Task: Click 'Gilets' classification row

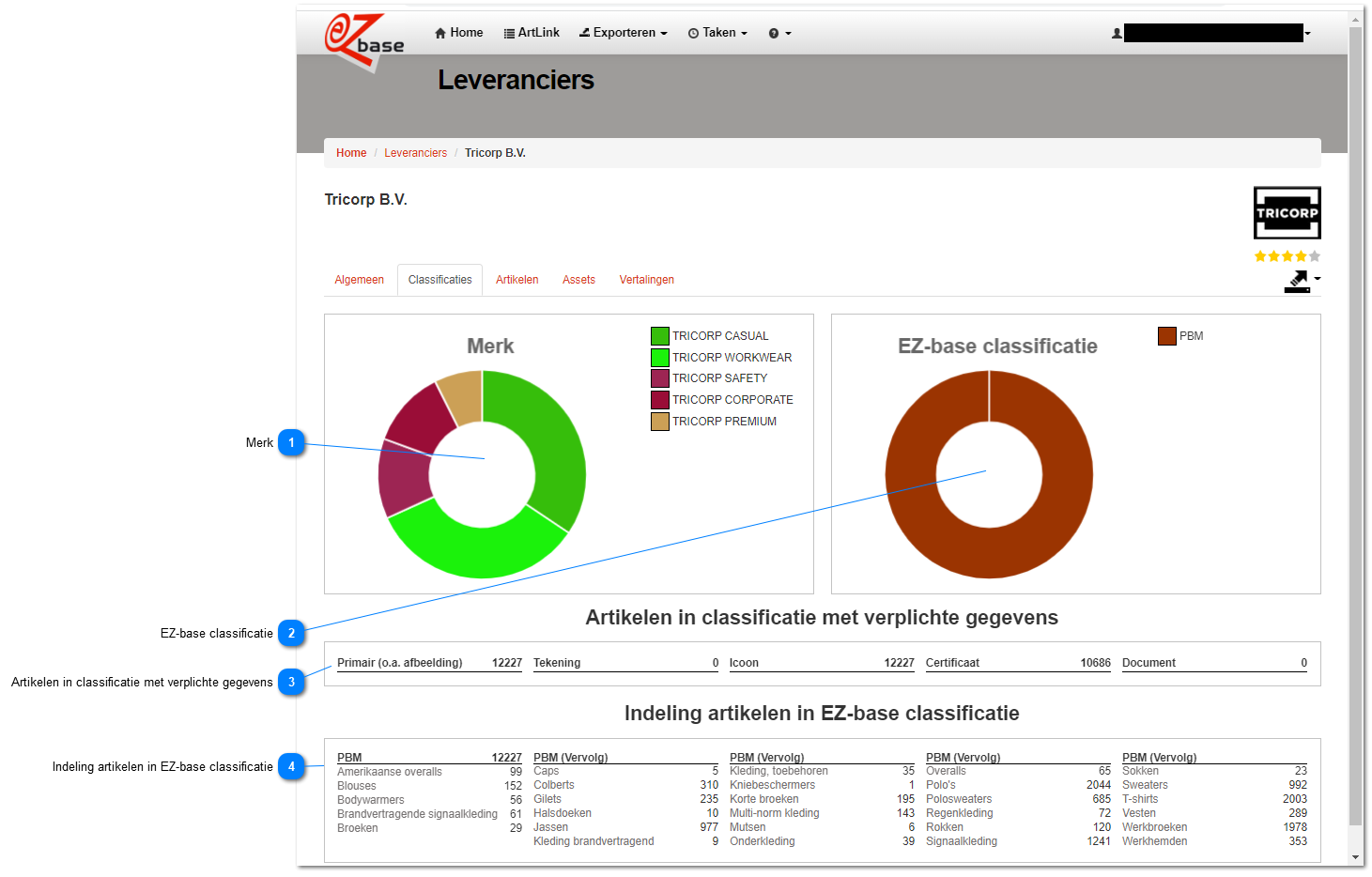Action: pyautogui.click(x=625, y=799)
